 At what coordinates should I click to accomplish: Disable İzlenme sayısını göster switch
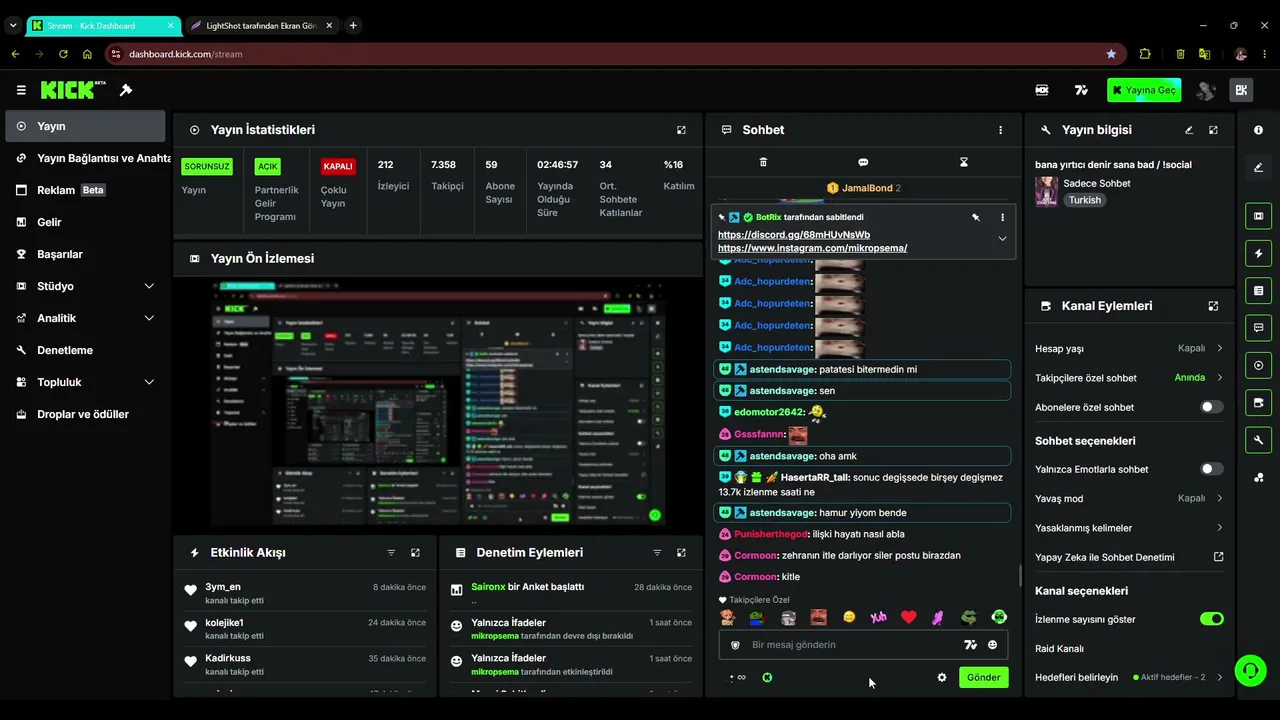coord(1211,619)
